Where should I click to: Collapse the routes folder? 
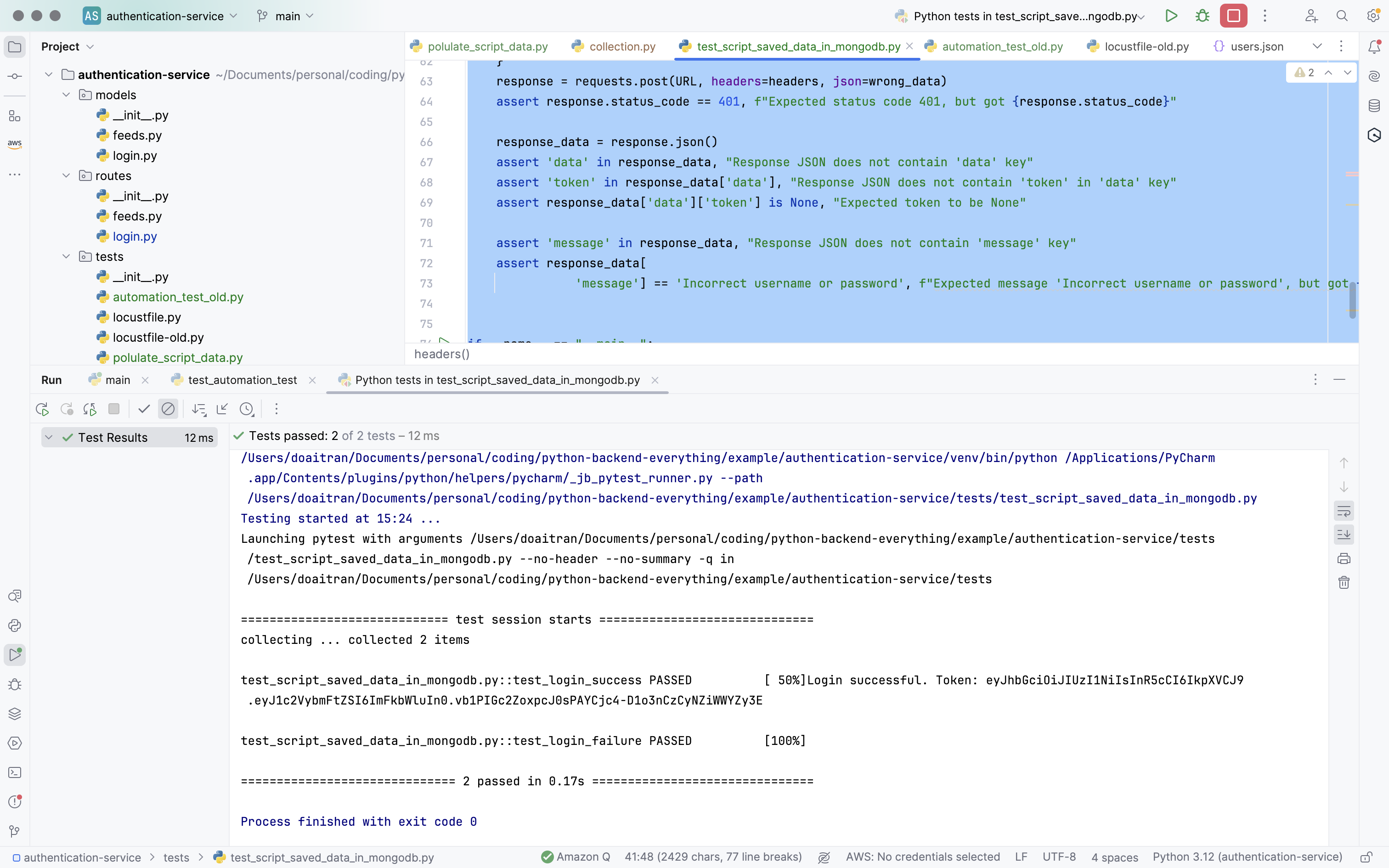(x=67, y=175)
